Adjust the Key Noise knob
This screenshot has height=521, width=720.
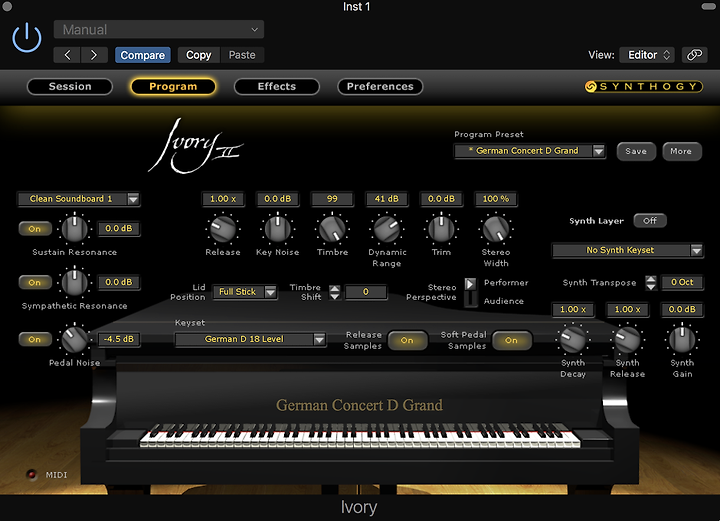tap(277, 229)
